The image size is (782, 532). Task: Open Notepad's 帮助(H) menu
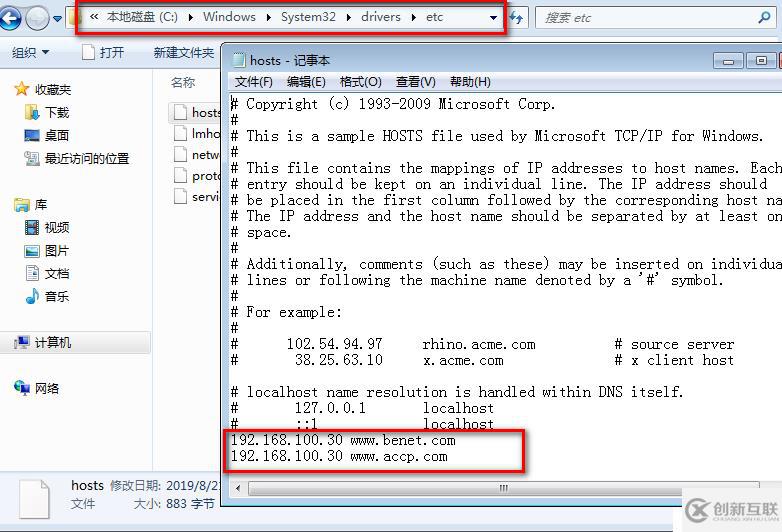click(x=470, y=82)
